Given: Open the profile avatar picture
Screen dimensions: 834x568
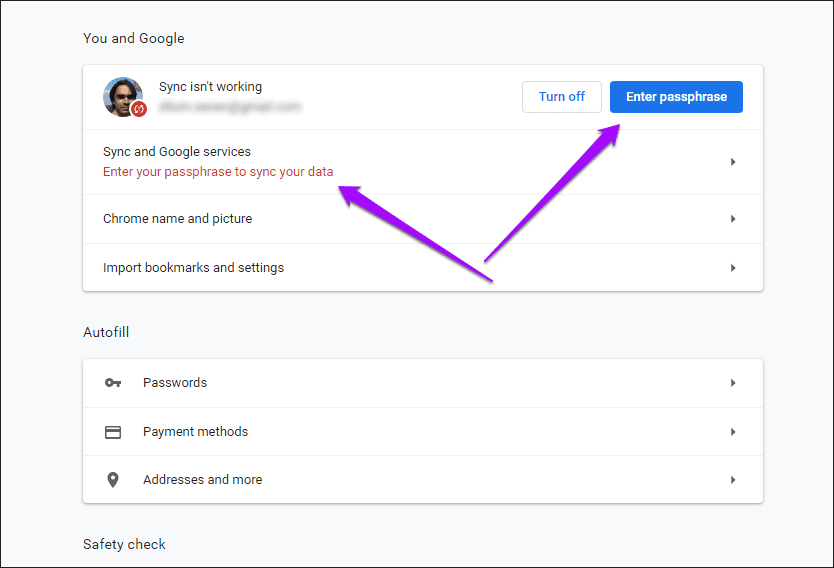Looking at the screenshot, I should 123,97.
